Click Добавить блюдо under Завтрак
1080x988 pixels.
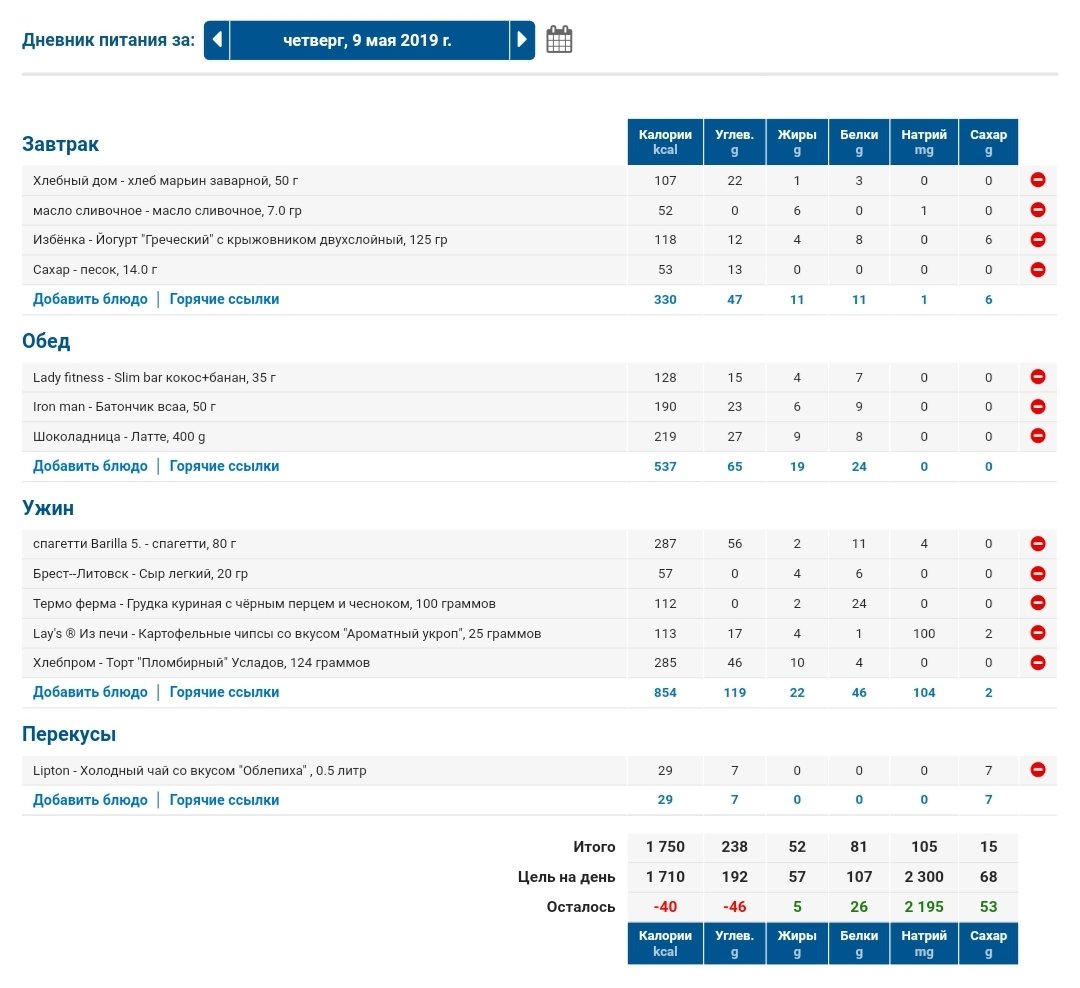coord(90,299)
